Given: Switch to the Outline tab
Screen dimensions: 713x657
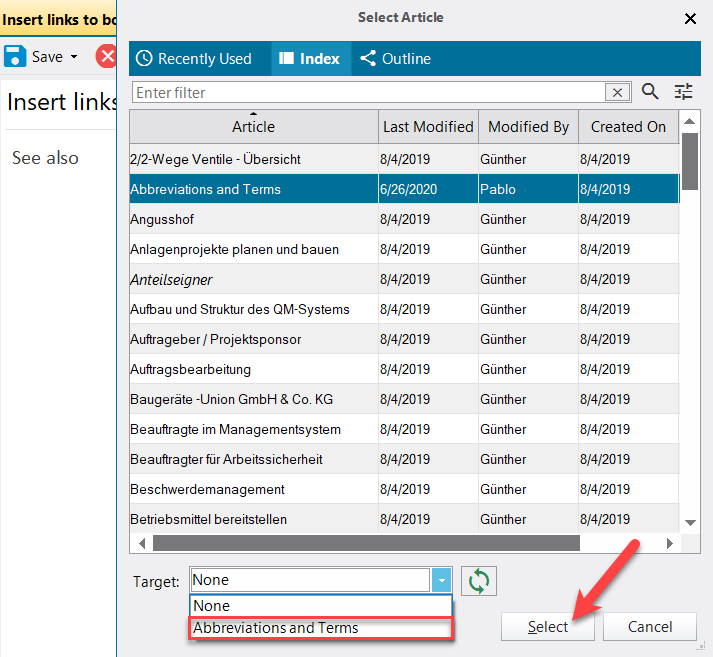Looking at the screenshot, I should (x=395, y=59).
